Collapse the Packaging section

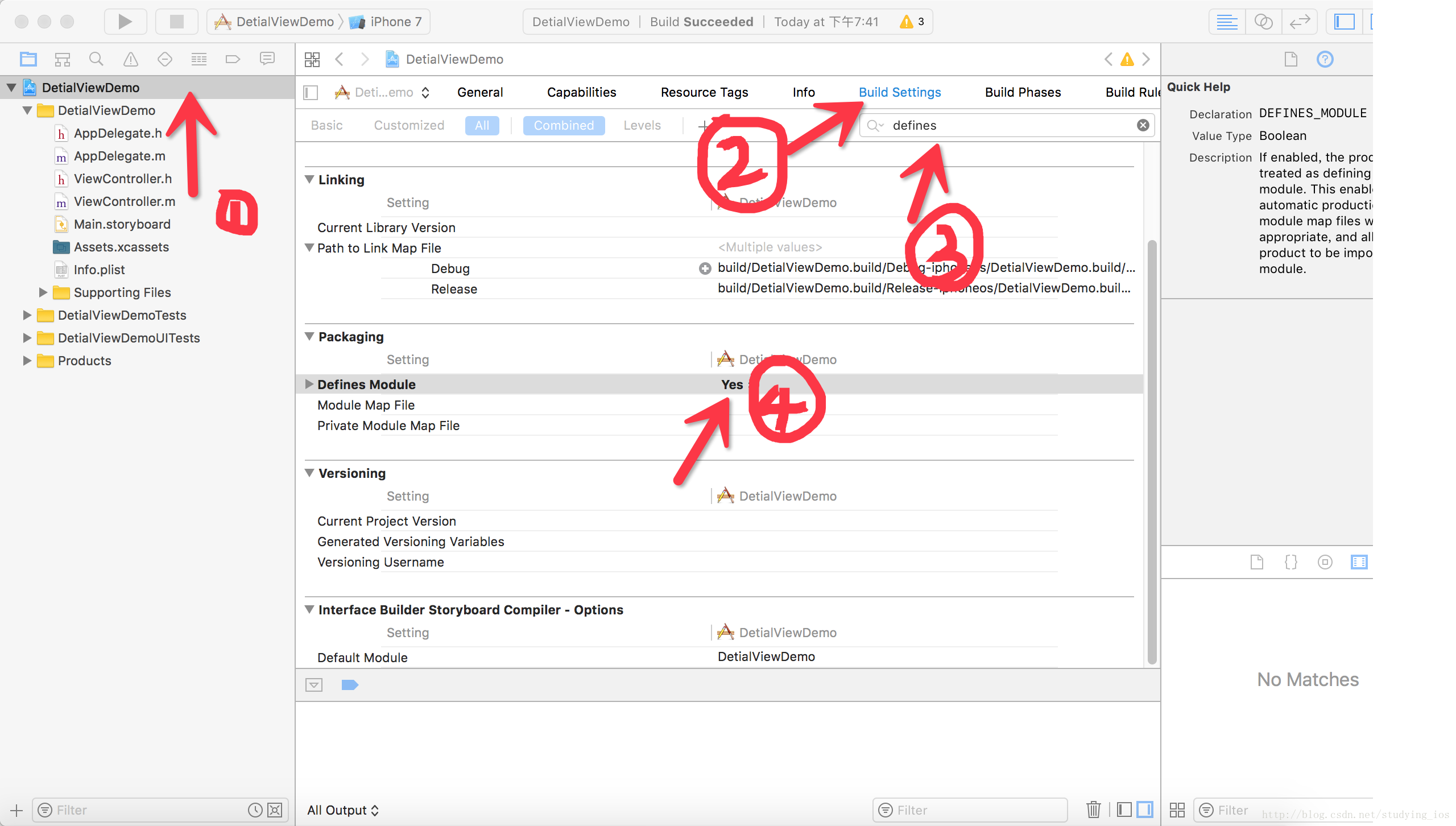tap(309, 337)
